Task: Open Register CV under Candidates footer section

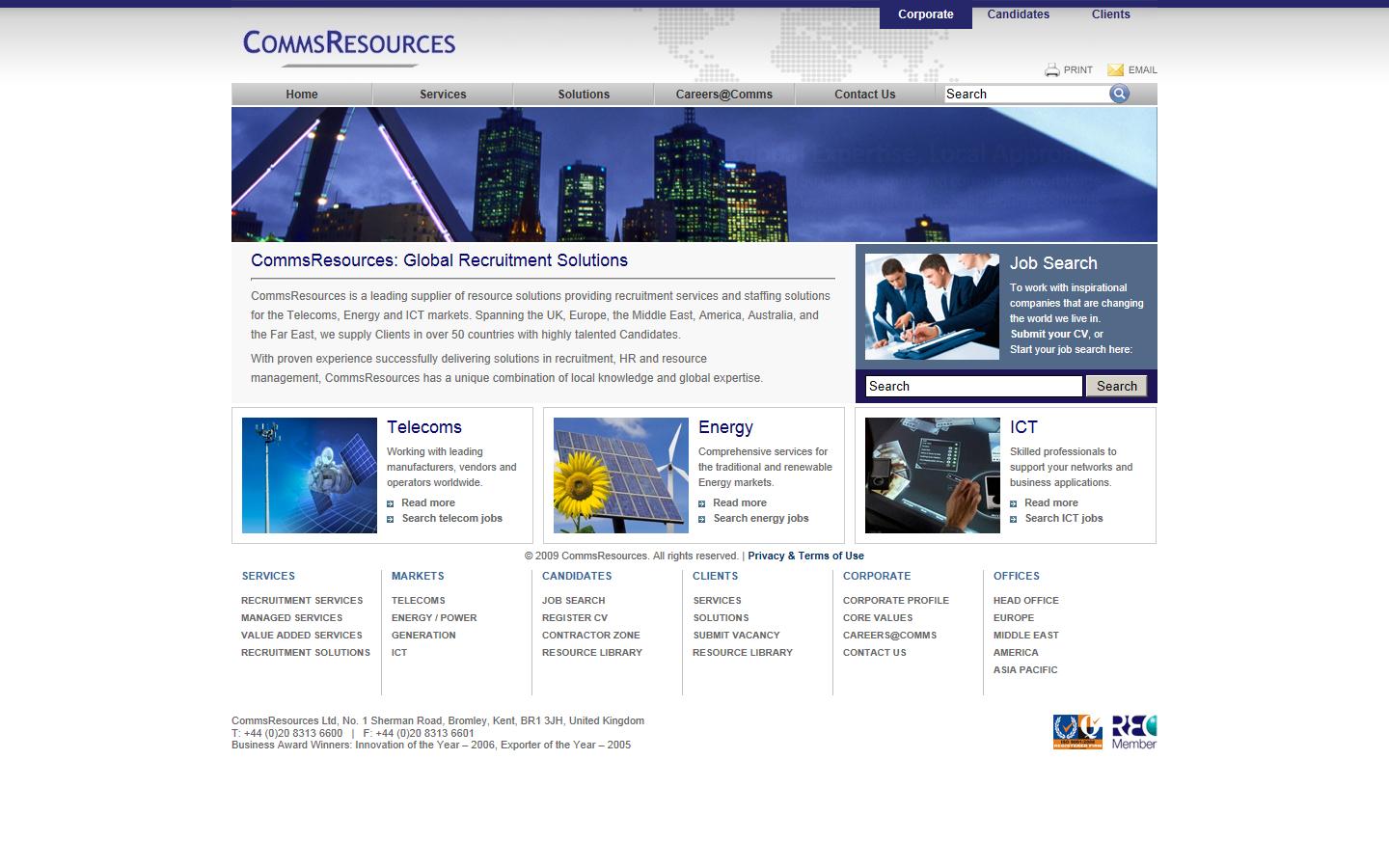Action: tap(574, 617)
